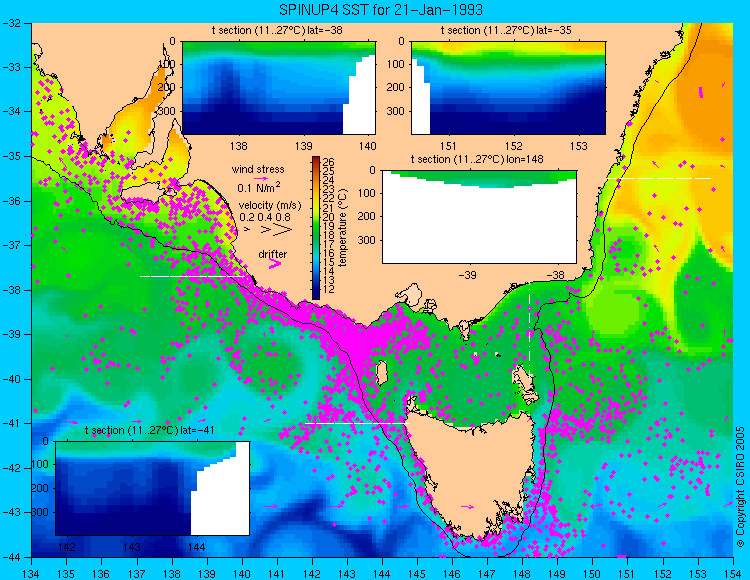
Task: Click value 19 on the temperature colorbar
Action: click(x=329, y=226)
